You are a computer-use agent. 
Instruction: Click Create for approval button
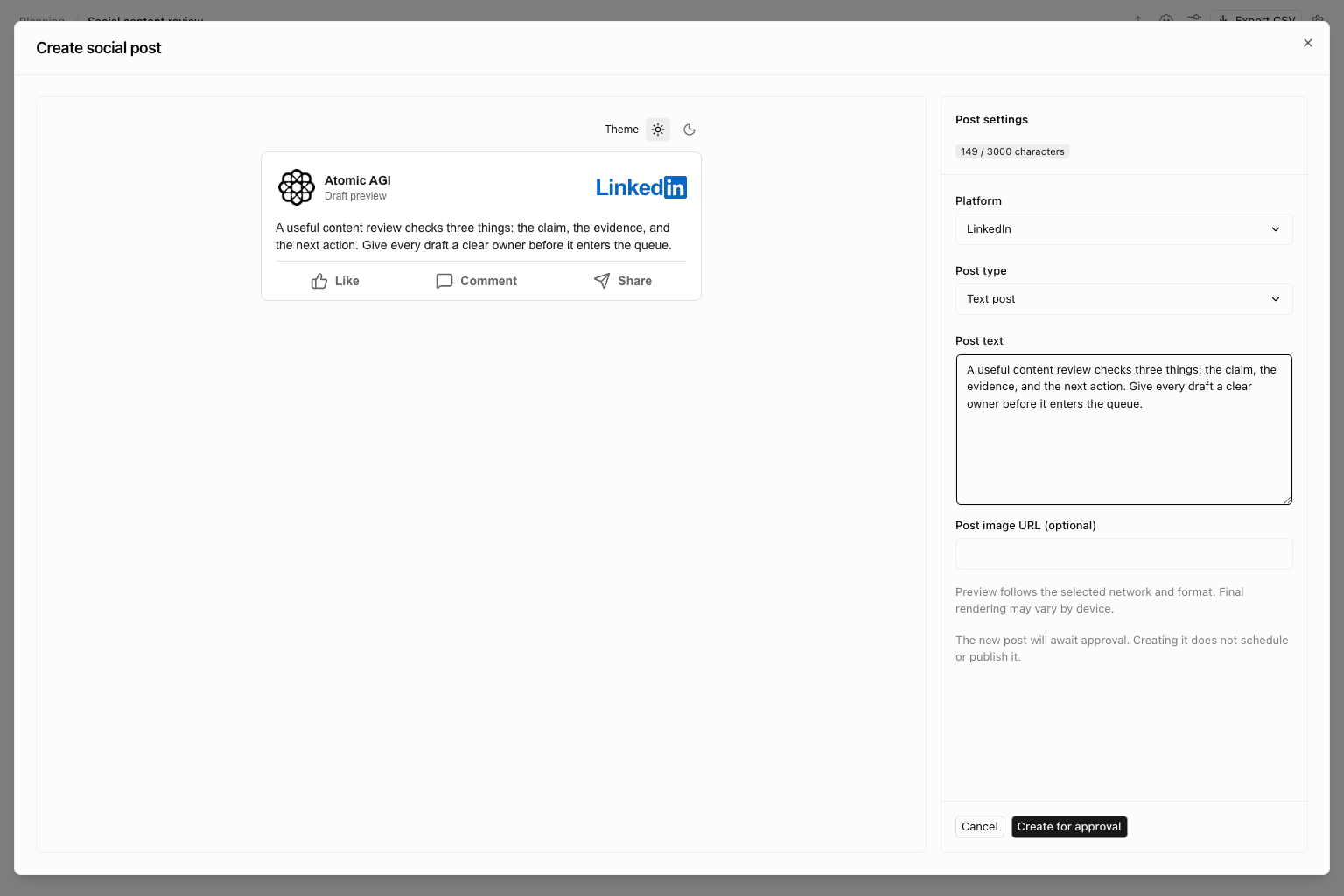[1069, 827]
